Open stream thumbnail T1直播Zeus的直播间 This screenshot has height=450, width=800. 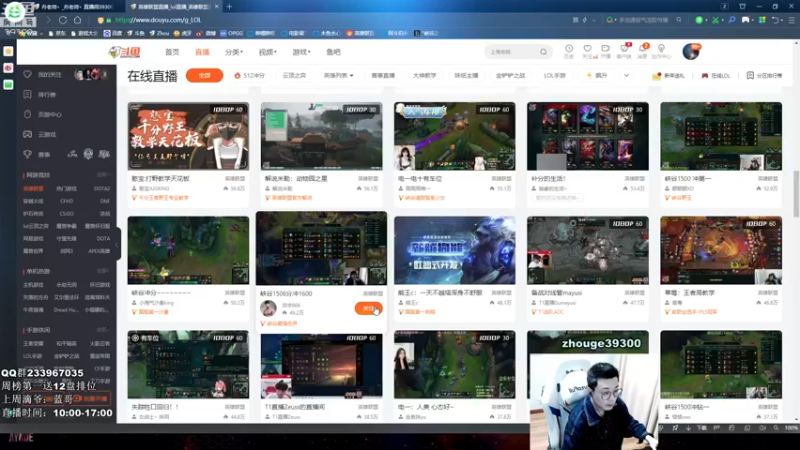(321, 364)
